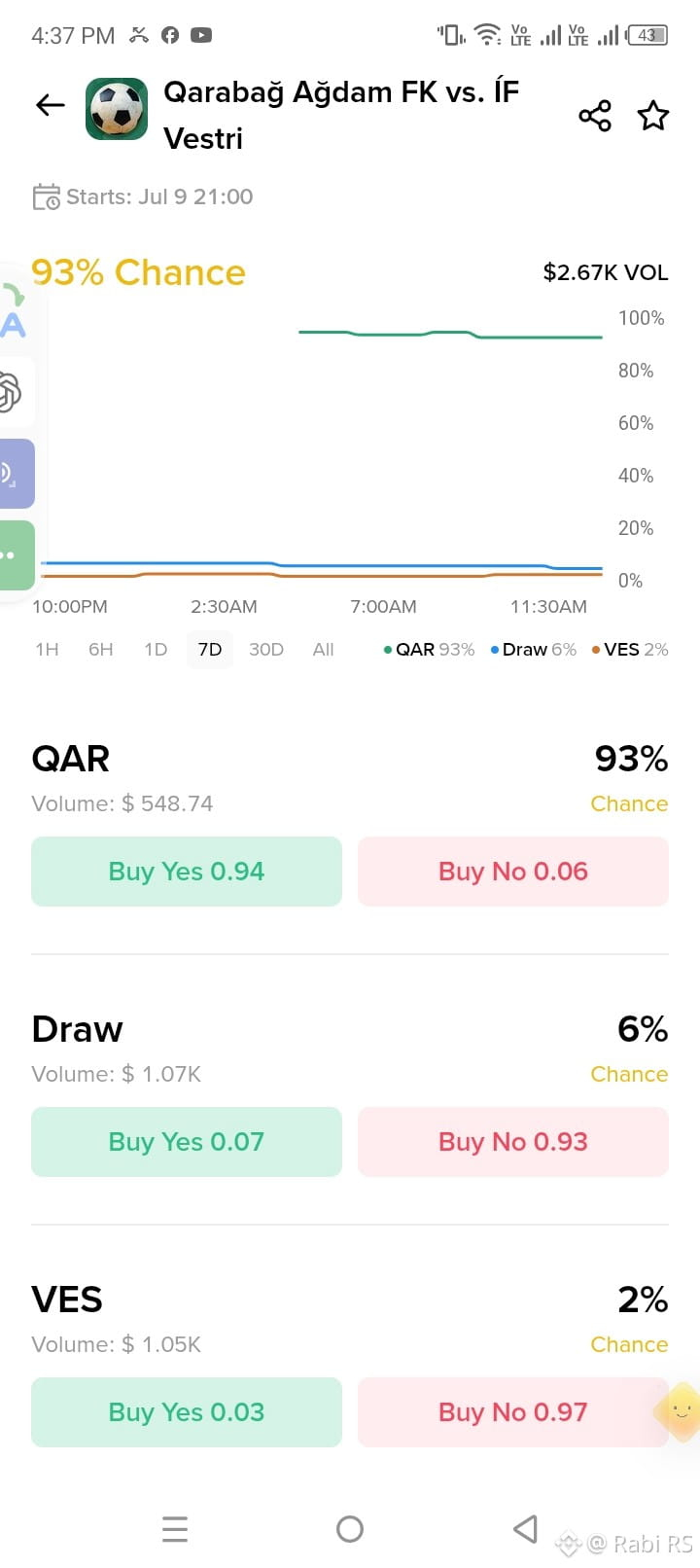Select the 1H chart range tab
This screenshot has height=1568, width=700.
[x=47, y=650]
